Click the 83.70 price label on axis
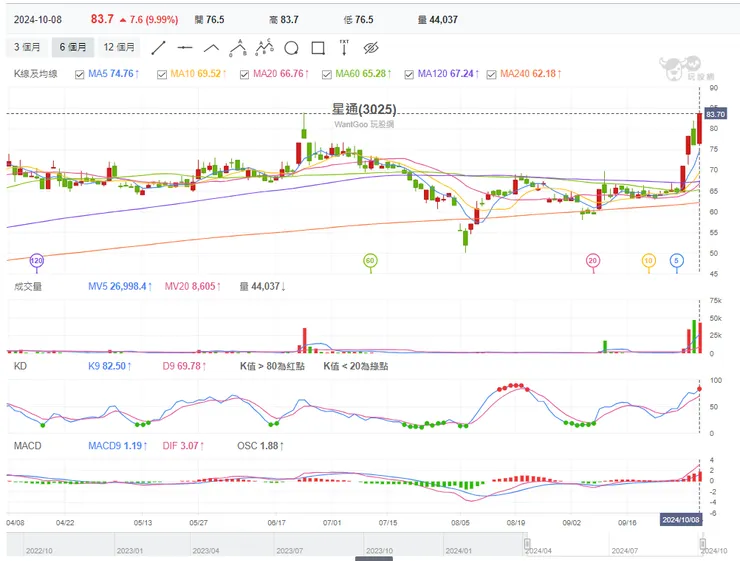 pos(715,114)
